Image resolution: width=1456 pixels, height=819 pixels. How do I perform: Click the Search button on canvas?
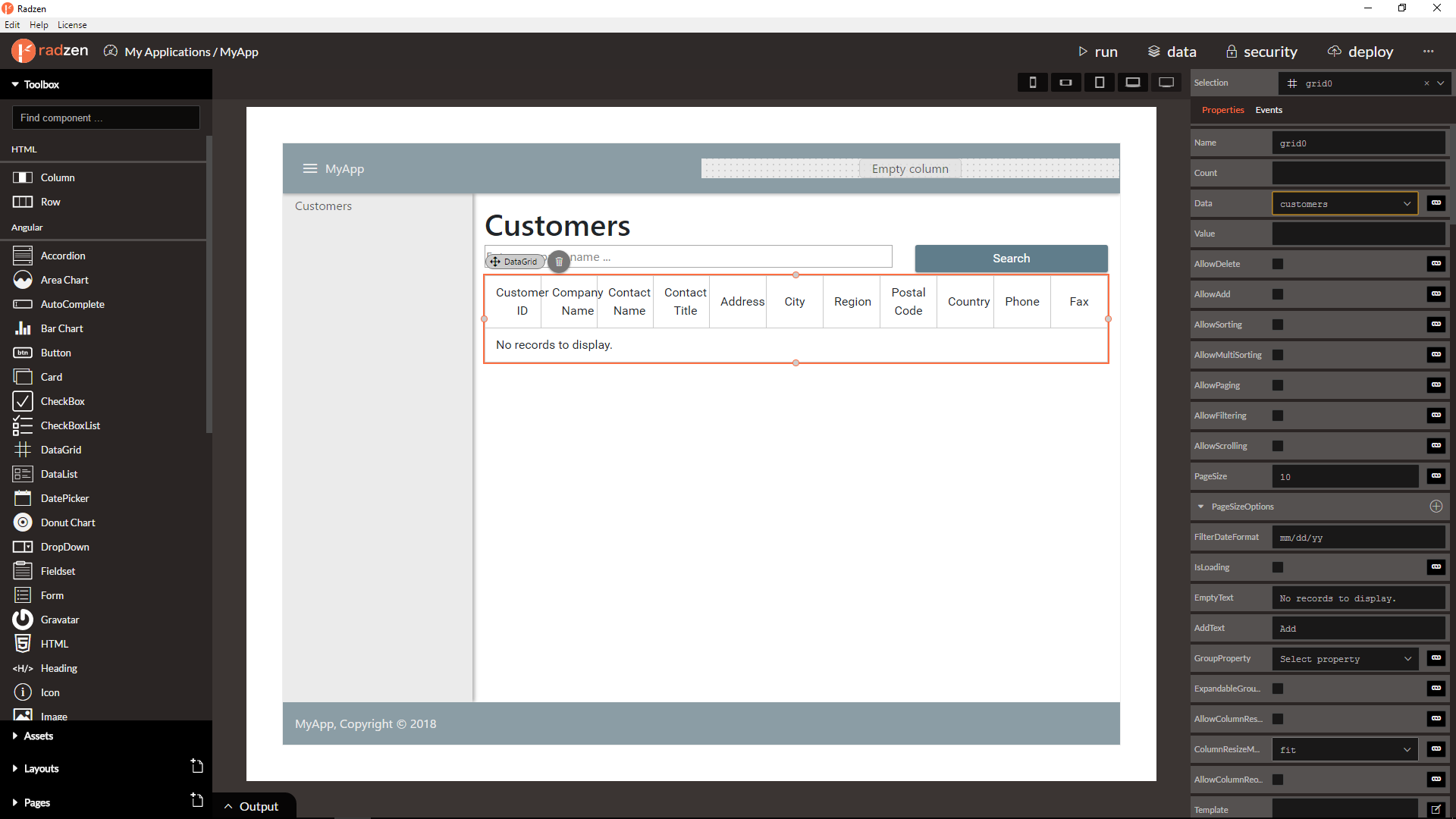(x=1011, y=259)
